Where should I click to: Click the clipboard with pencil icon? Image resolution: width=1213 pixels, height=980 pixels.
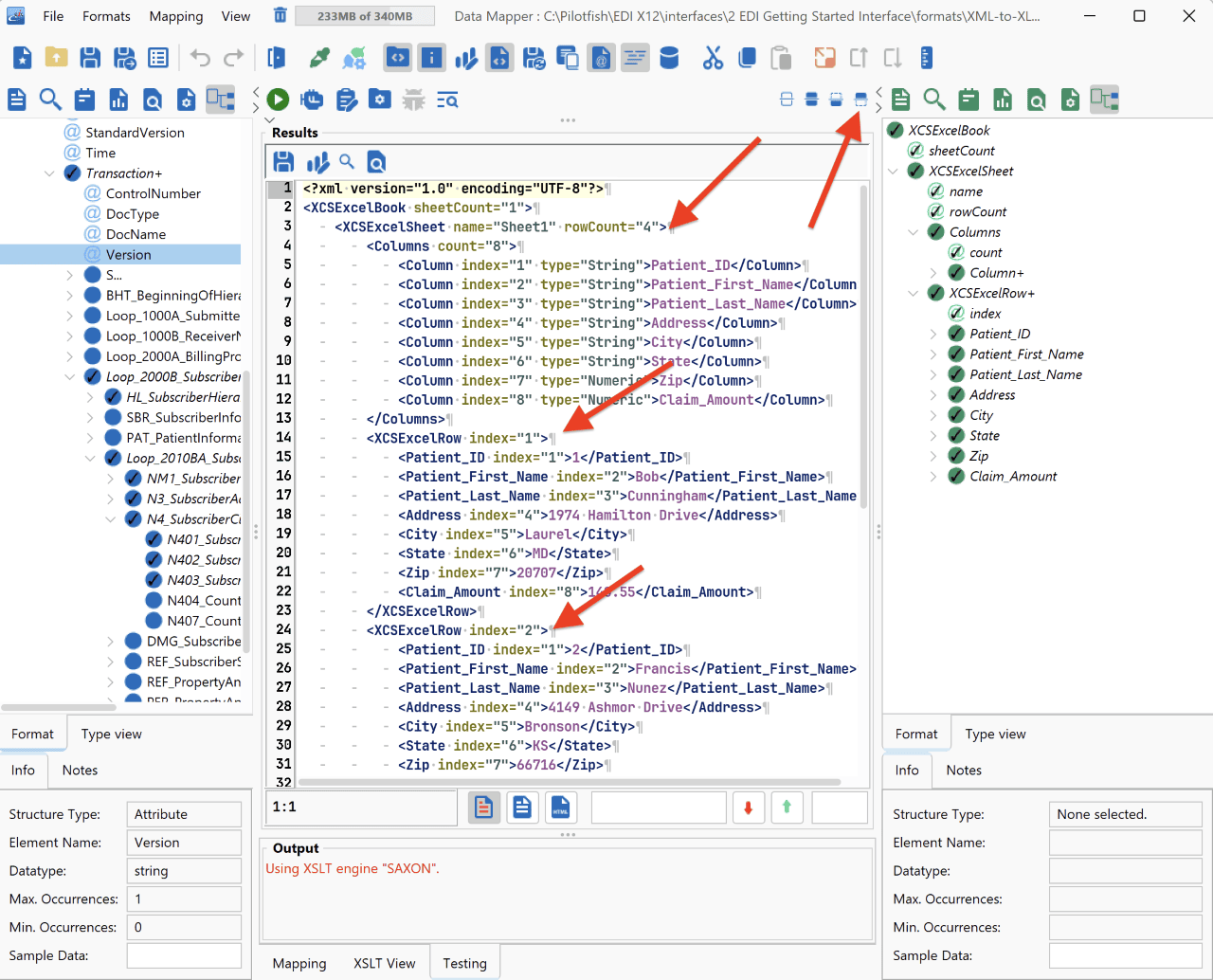[x=347, y=100]
